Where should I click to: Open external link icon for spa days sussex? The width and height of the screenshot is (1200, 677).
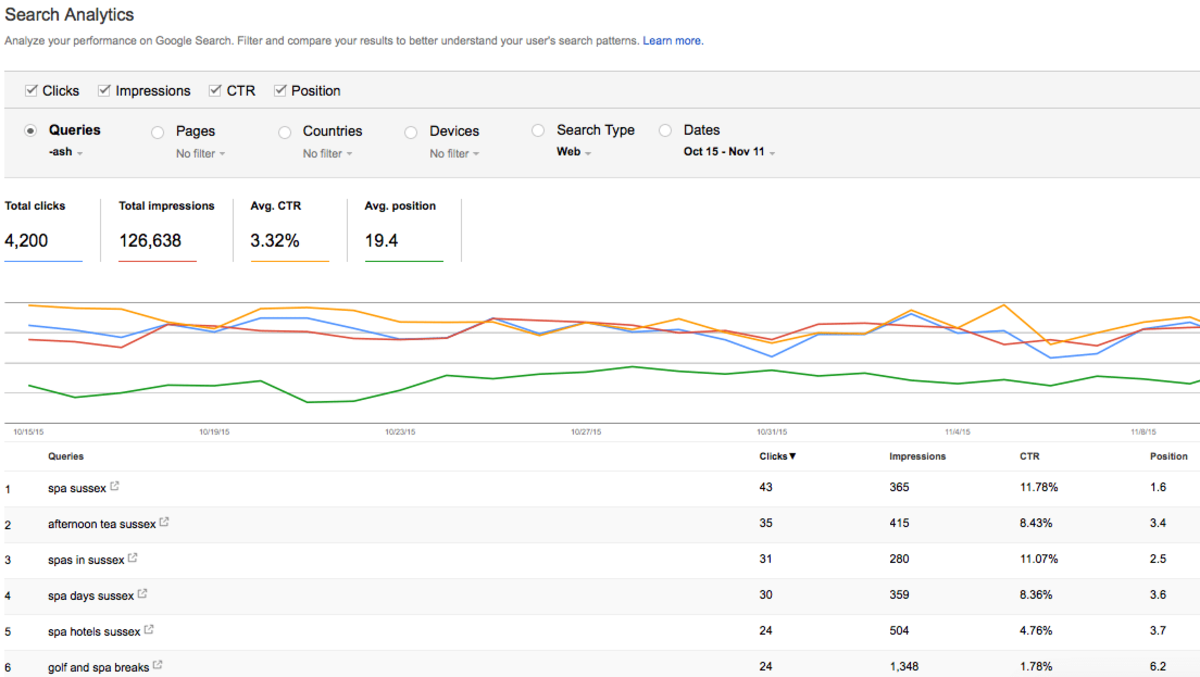point(142,594)
